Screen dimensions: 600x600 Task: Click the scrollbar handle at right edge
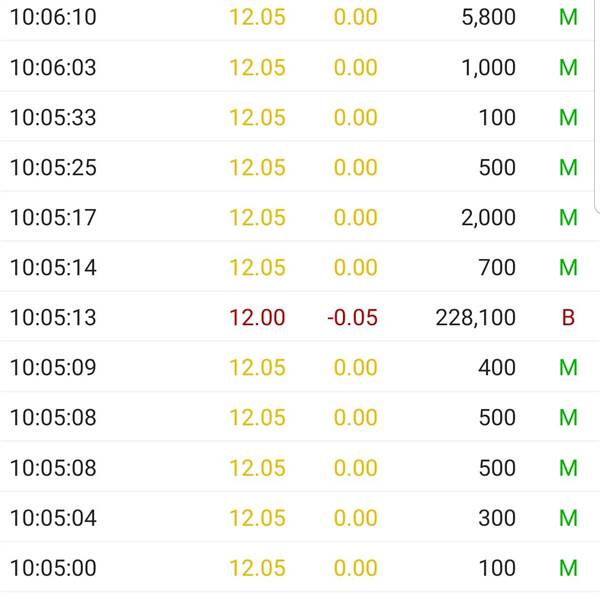597,105
